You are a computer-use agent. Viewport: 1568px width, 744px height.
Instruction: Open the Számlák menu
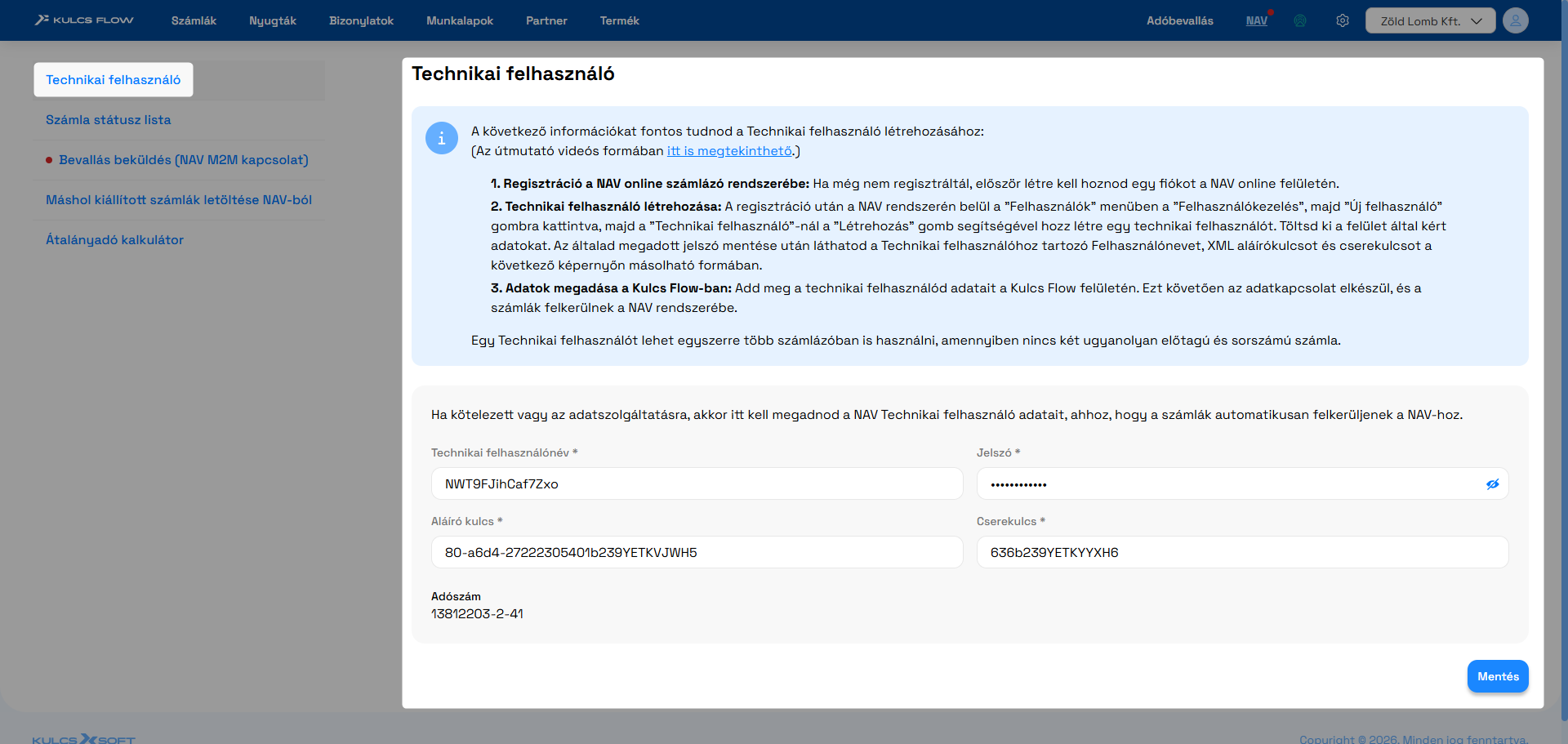(194, 20)
